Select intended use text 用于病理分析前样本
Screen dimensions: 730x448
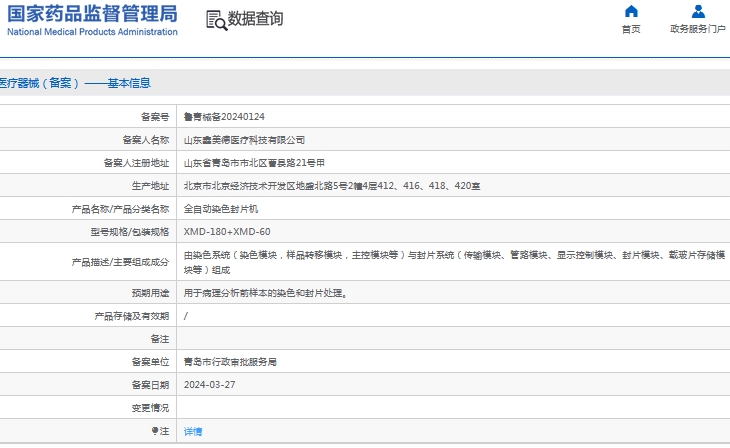click(x=265, y=293)
